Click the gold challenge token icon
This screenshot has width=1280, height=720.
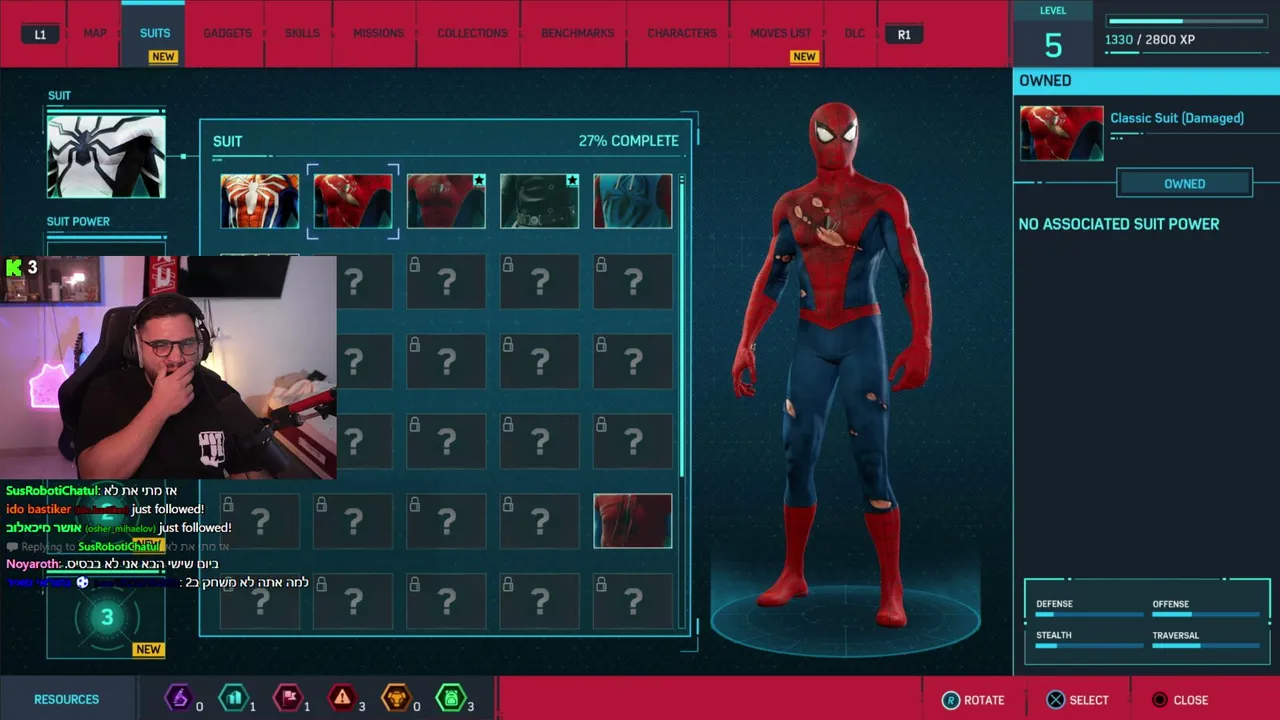click(x=397, y=697)
